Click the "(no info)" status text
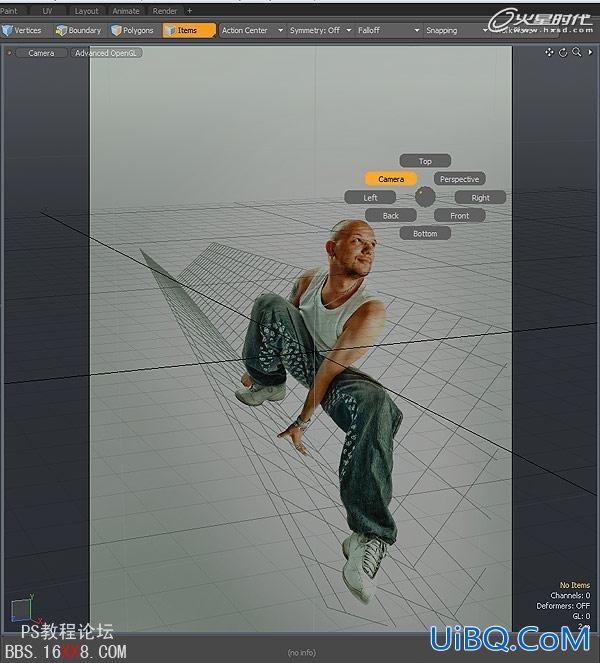 pyautogui.click(x=301, y=652)
